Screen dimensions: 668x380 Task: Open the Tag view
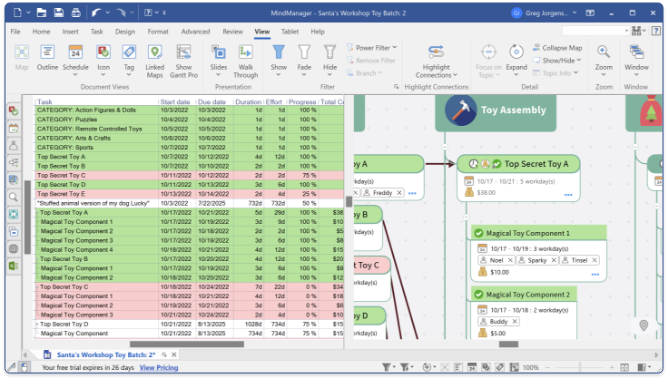click(x=129, y=59)
